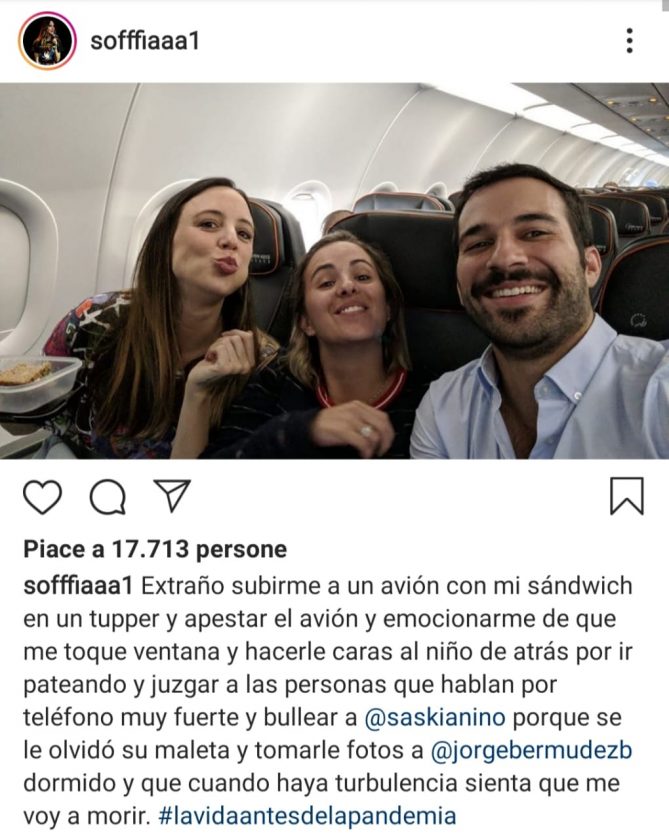
Task: Select caption text starting 'Extraño subirme'
Action: (x=328, y=701)
